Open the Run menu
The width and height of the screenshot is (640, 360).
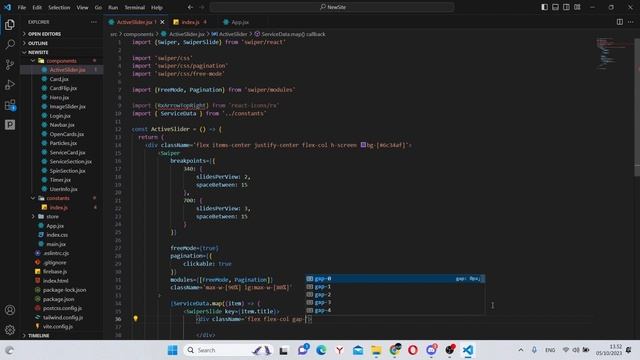point(113,7)
